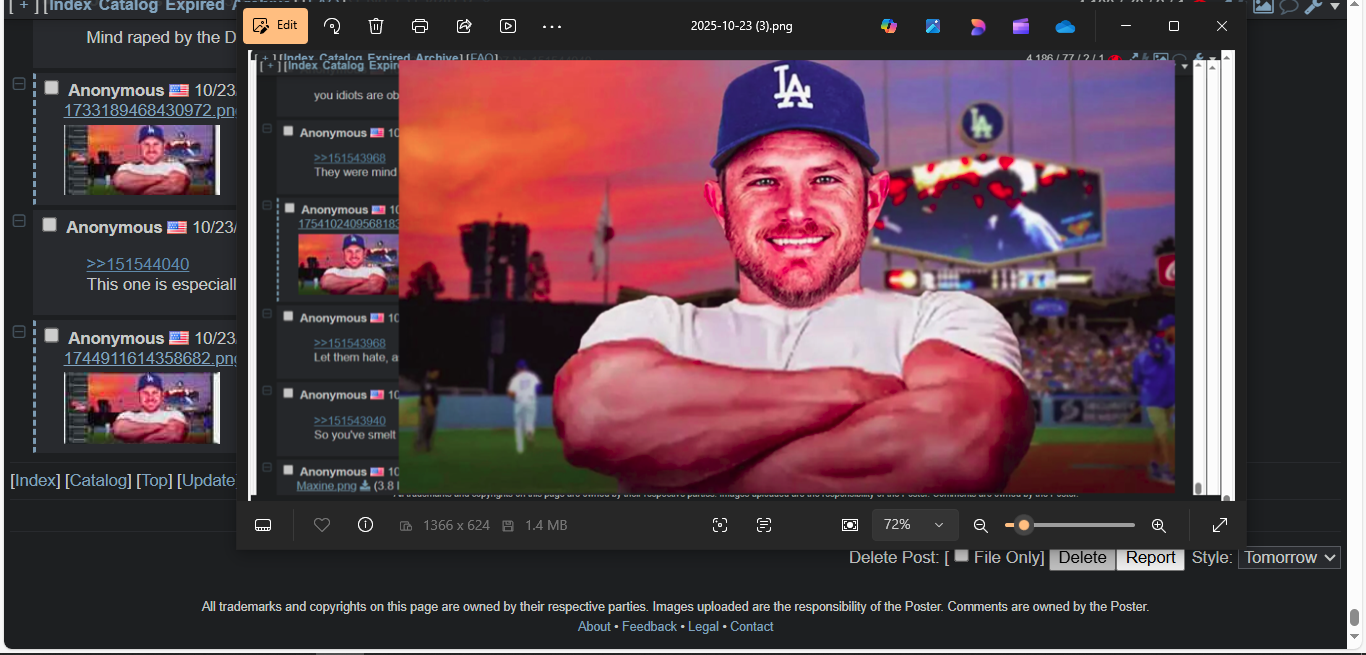Click the browser gallery image icon
The width and height of the screenshot is (1366, 655).
(1264, 6)
